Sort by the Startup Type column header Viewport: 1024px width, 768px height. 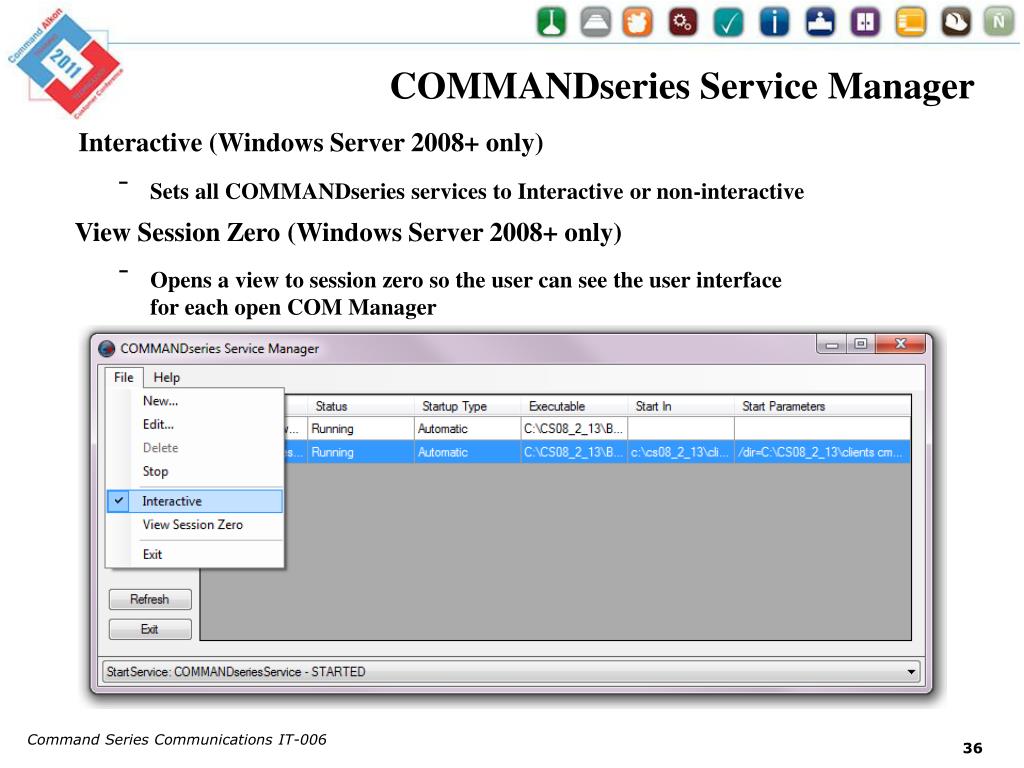467,406
